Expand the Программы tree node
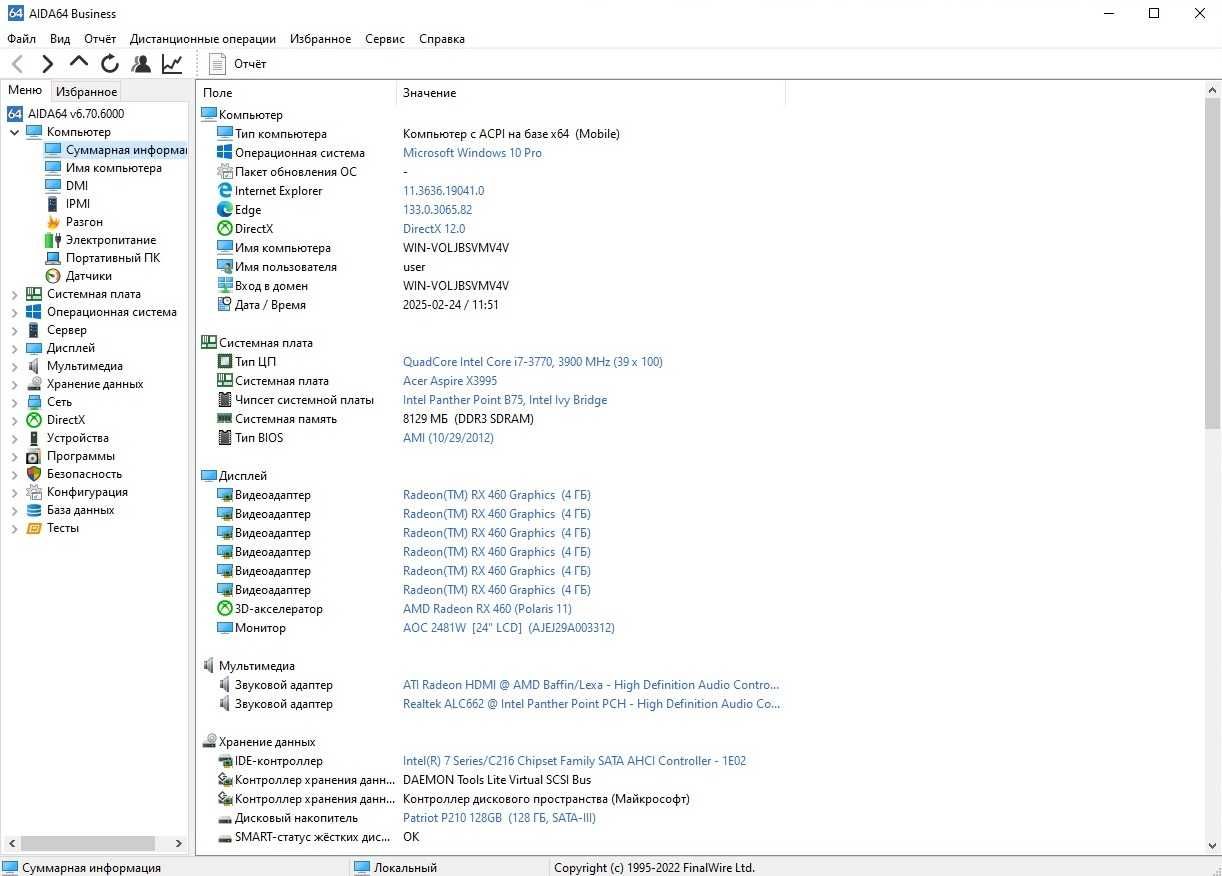The image size is (1222, 876). (x=14, y=456)
